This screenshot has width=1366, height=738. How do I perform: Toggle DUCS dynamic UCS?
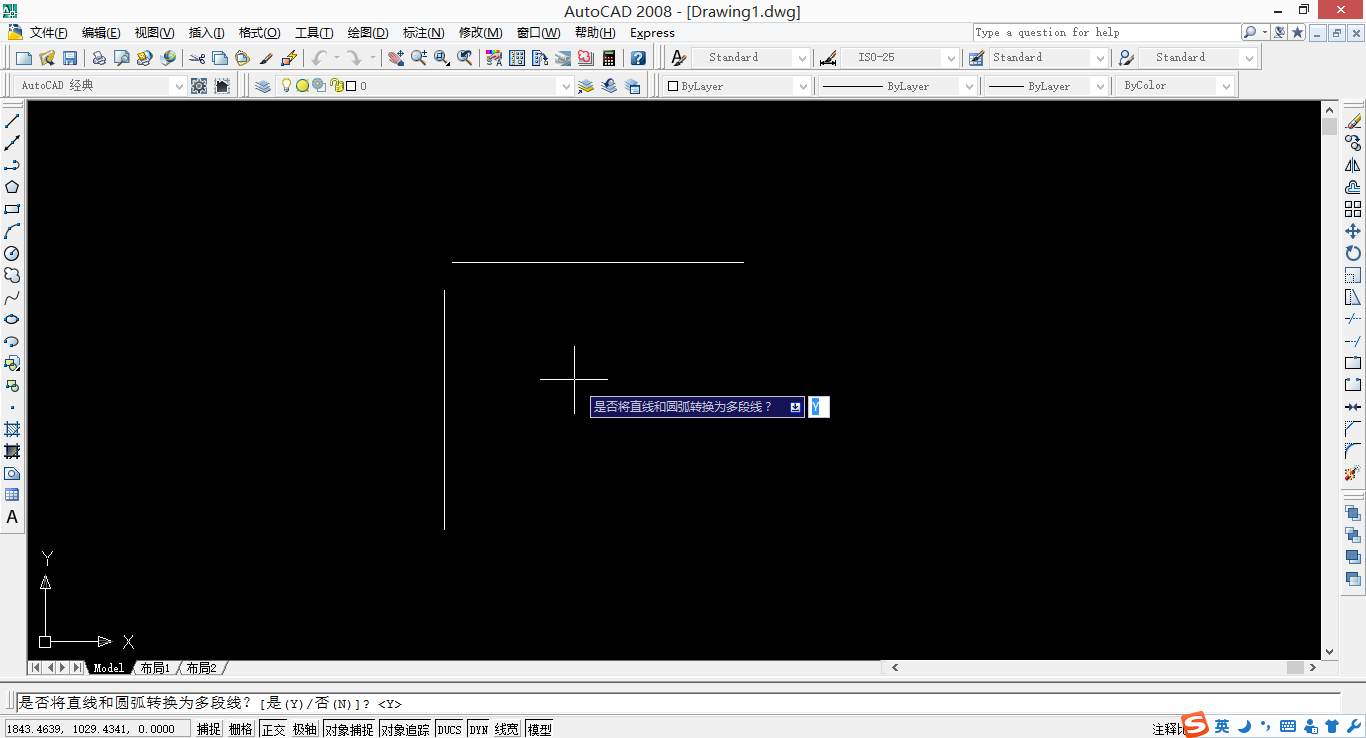pos(449,729)
